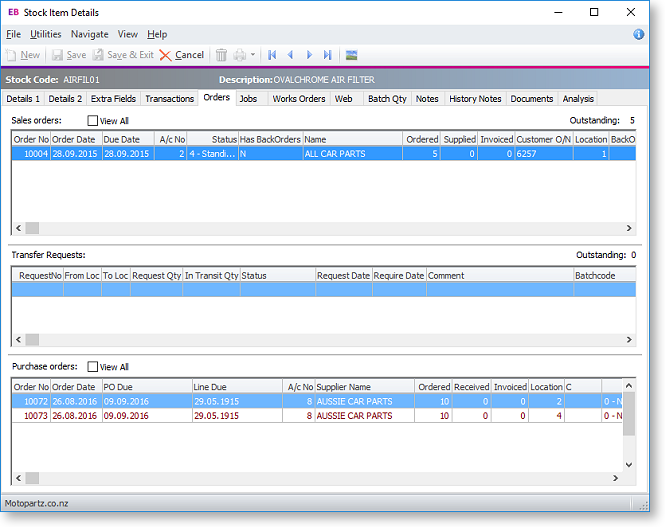
Task: Click the blue info help icon
Action: tap(639, 34)
